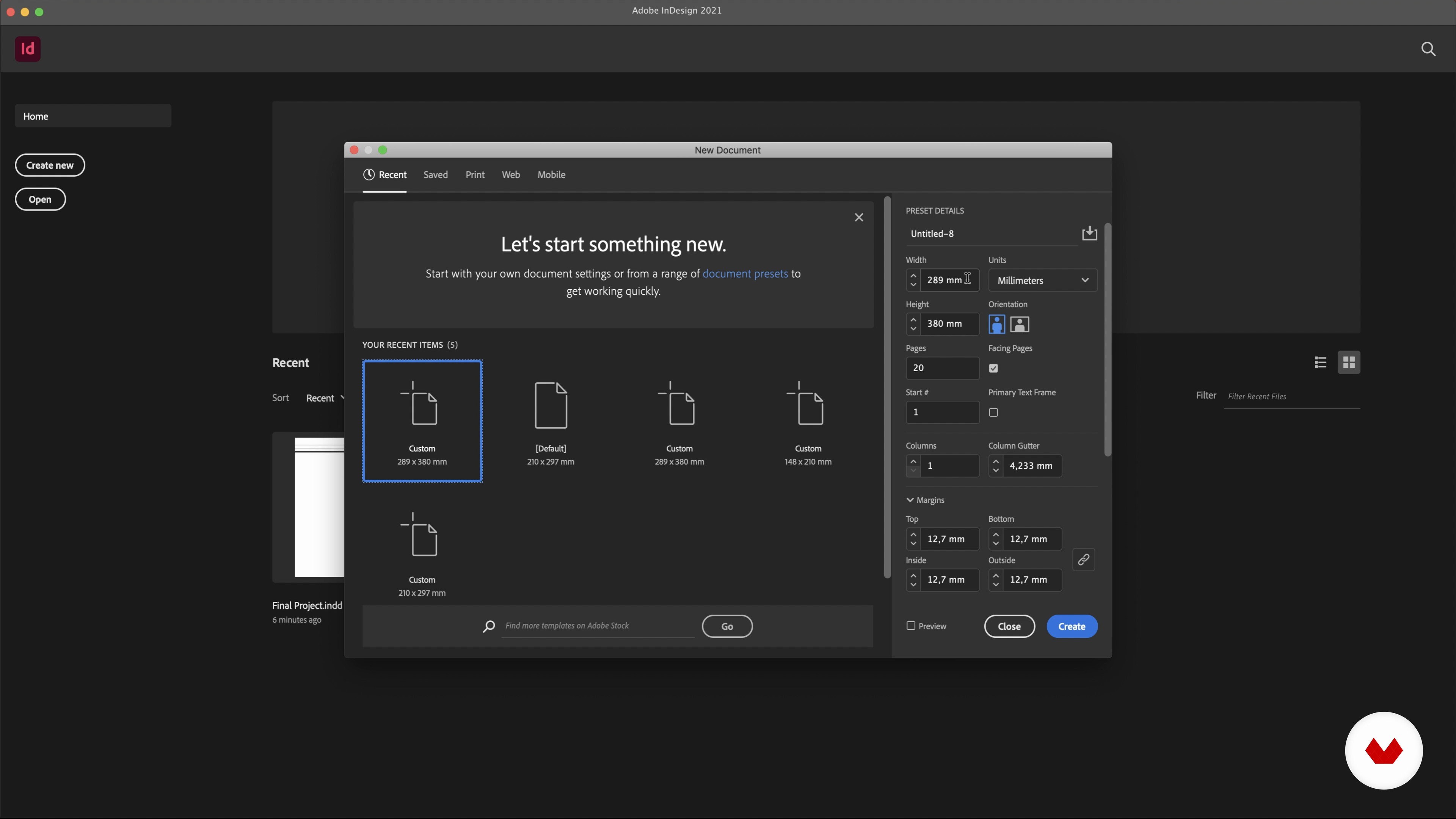The width and height of the screenshot is (1456, 819).
Task: Enable the Primary Text Frame checkbox
Action: click(993, 413)
